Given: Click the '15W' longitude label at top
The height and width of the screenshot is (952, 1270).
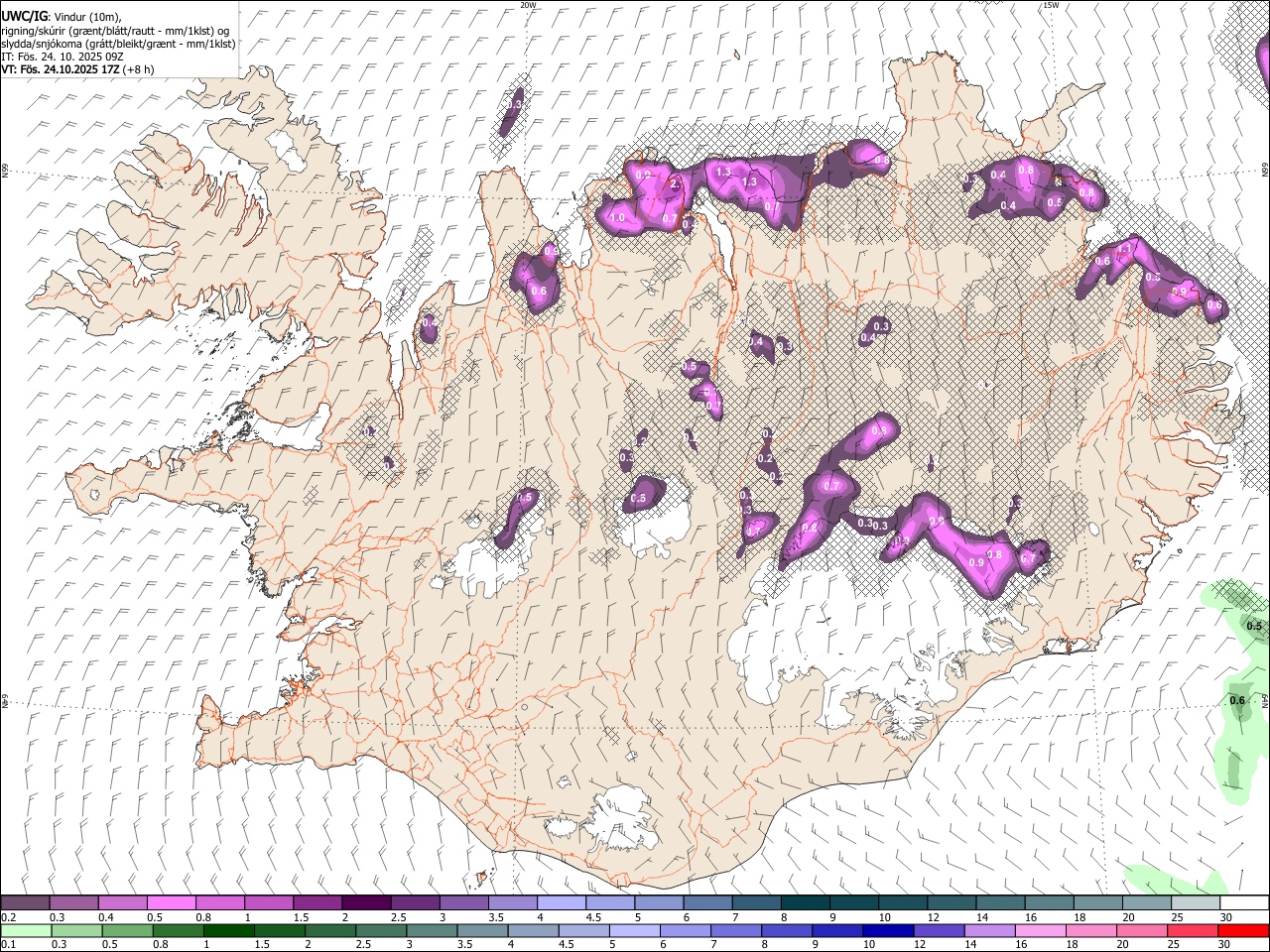Looking at the screenshot, I should 1051,5.
